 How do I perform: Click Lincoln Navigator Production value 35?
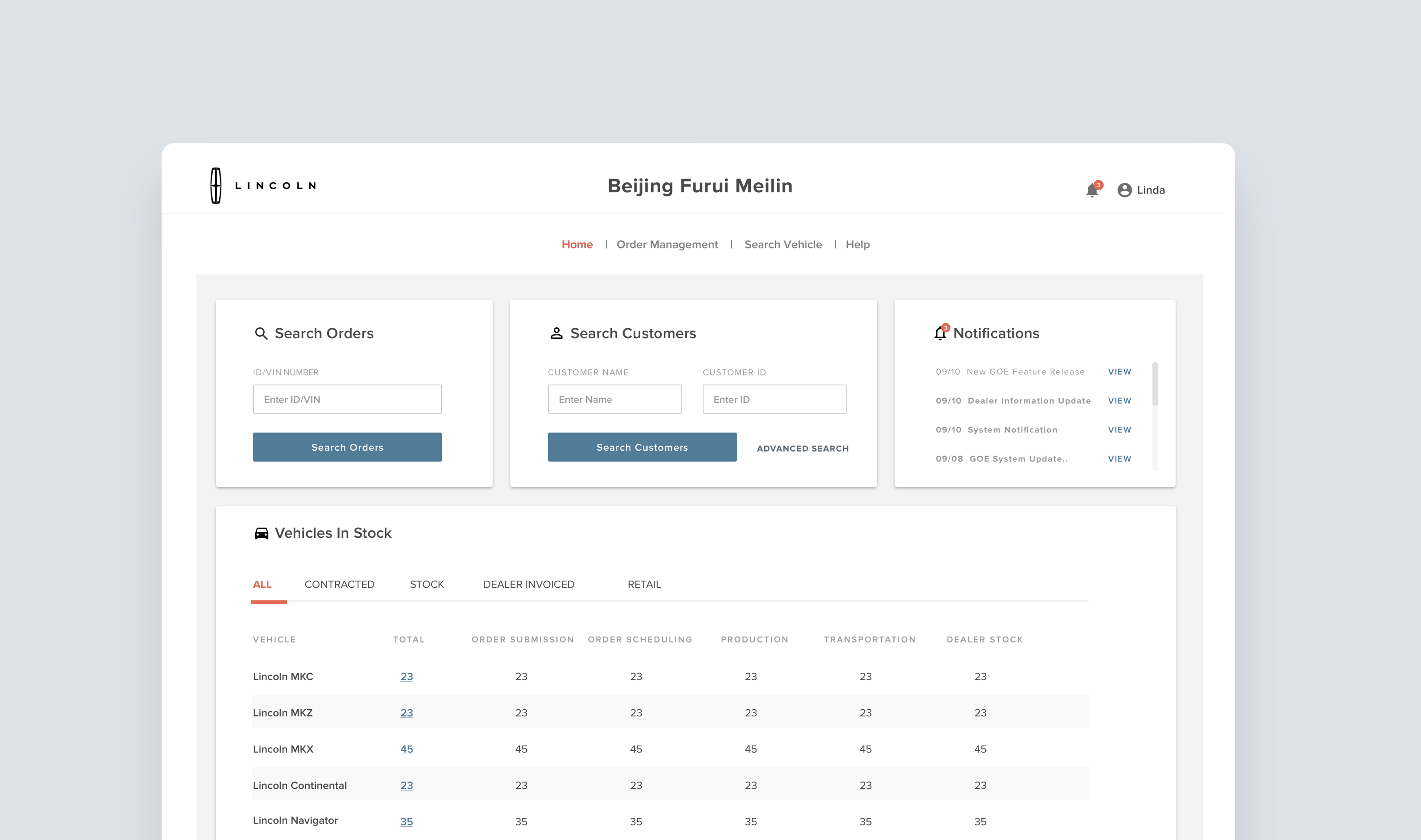[x=750, y=821]
